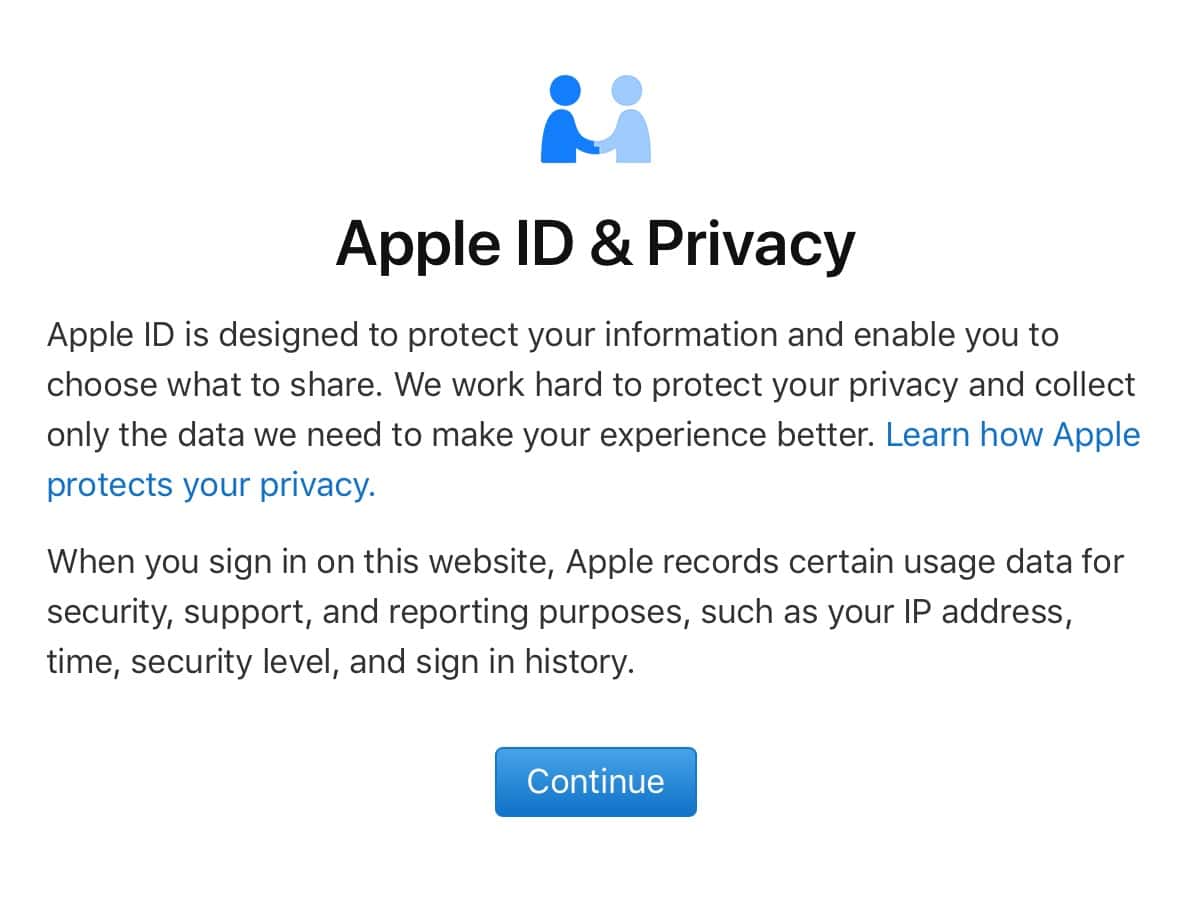
Task: Click the blue privacy link's second line
Action: coord(210,485)
